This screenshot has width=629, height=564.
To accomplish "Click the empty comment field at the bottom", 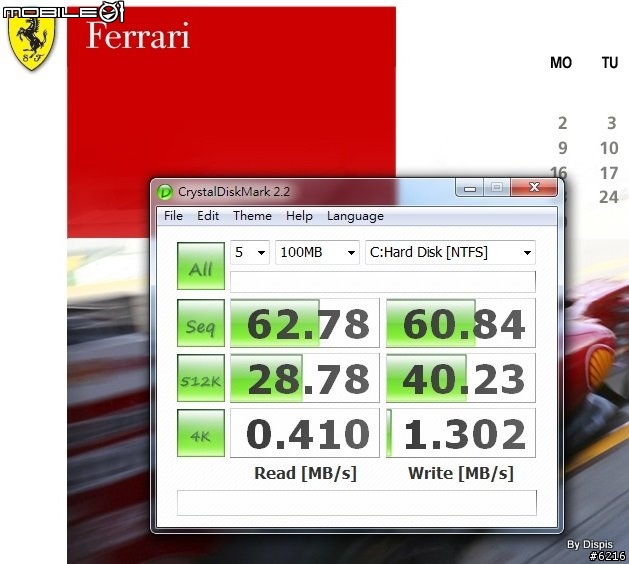I will coord(357,503).
